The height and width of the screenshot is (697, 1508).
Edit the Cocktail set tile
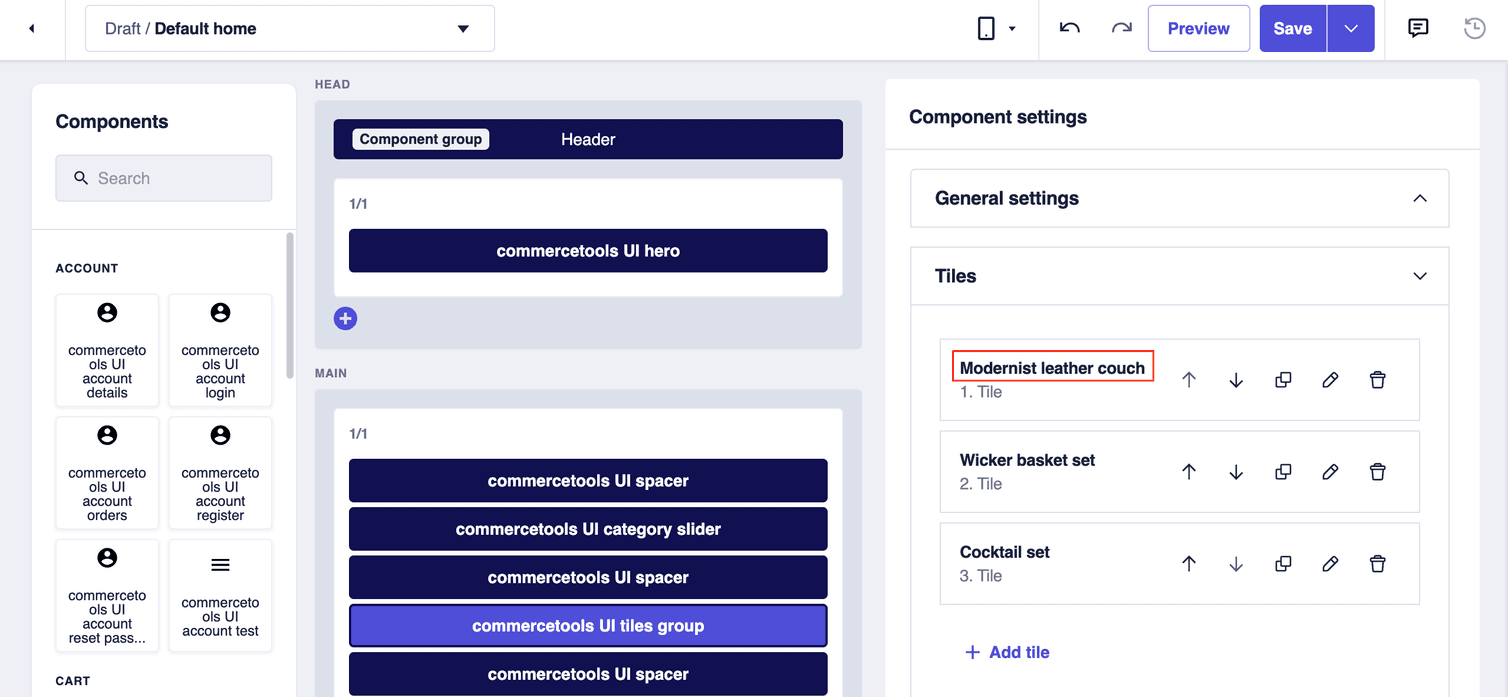1330,563
